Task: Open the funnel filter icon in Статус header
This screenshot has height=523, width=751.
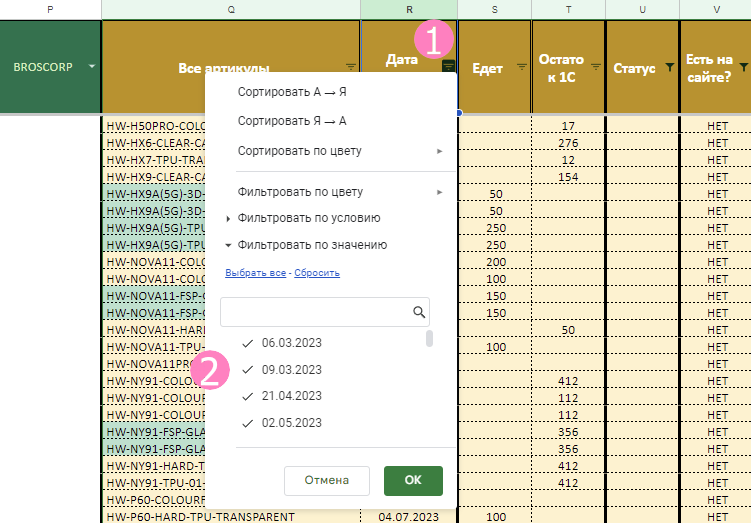Action: coord(670,67)
